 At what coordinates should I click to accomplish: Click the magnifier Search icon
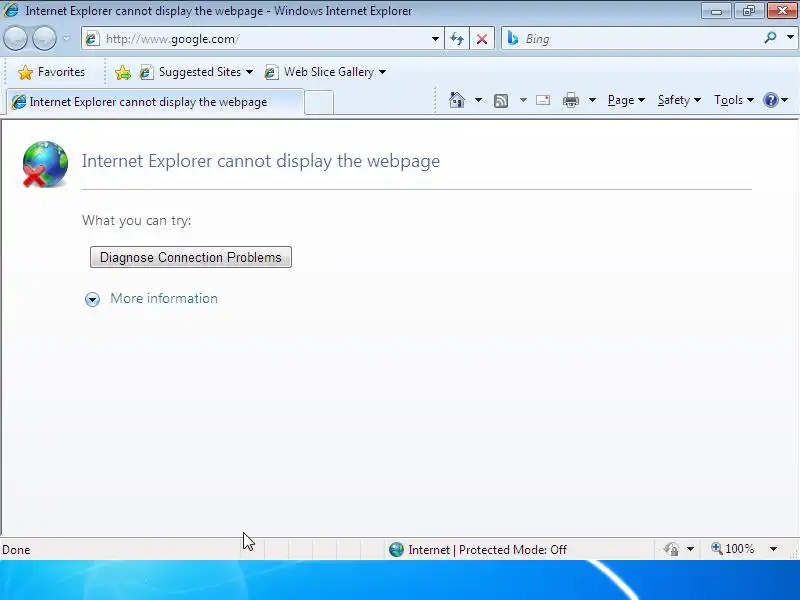[770, 37]
